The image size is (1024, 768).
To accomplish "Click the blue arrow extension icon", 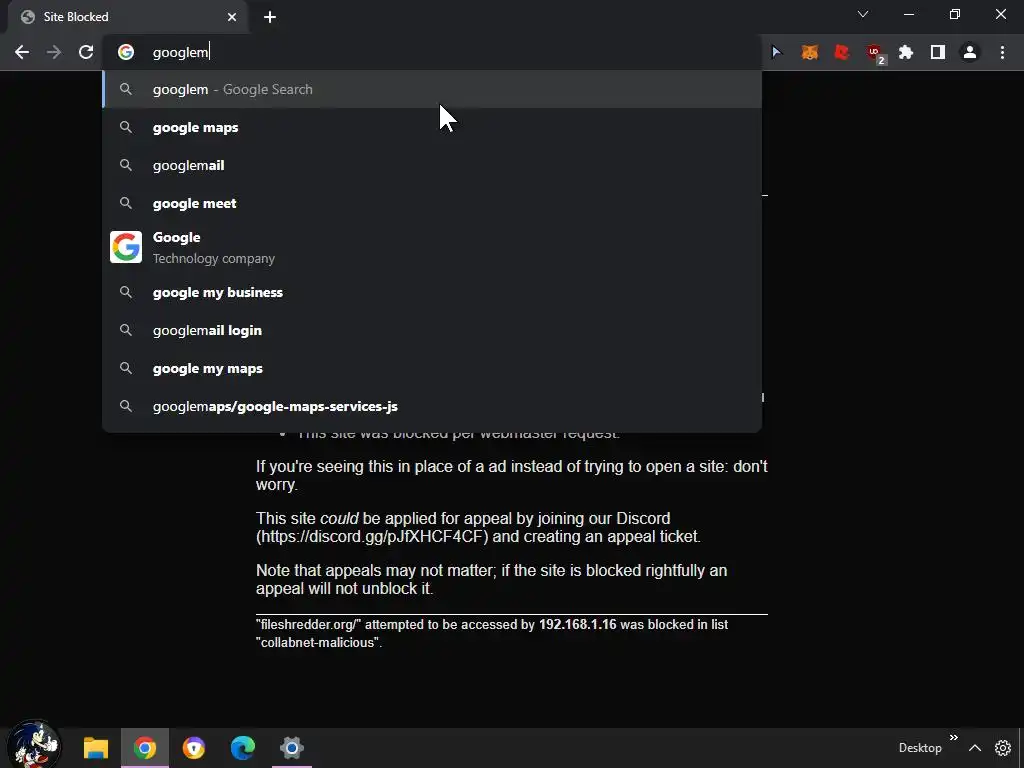I will coord(776,52).
